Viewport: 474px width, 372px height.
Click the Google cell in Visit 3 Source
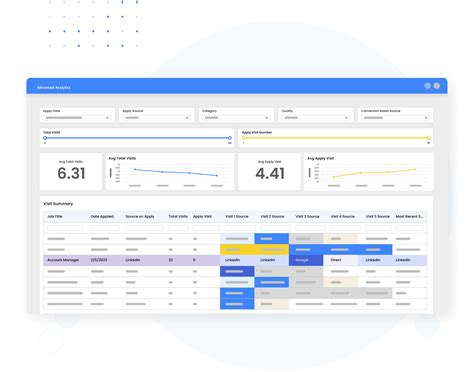[306, 260]
